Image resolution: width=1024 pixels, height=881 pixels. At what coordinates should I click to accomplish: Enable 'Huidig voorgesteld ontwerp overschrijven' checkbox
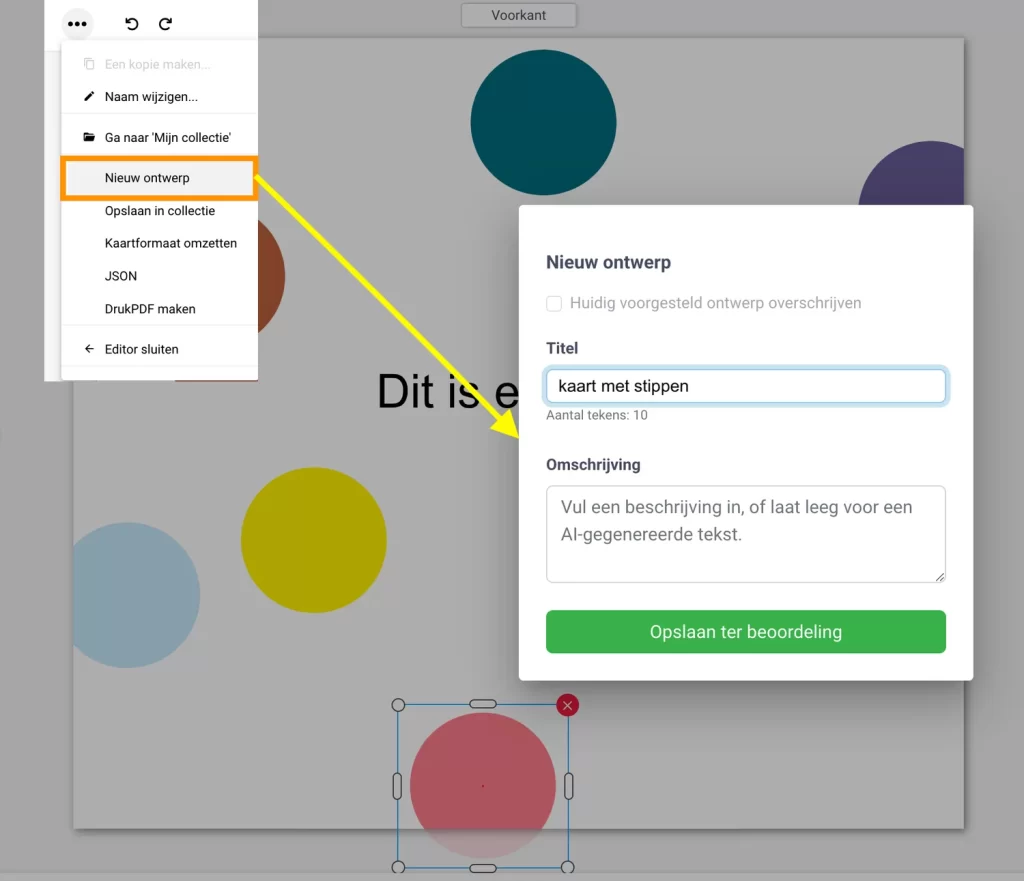click(556, 303)
